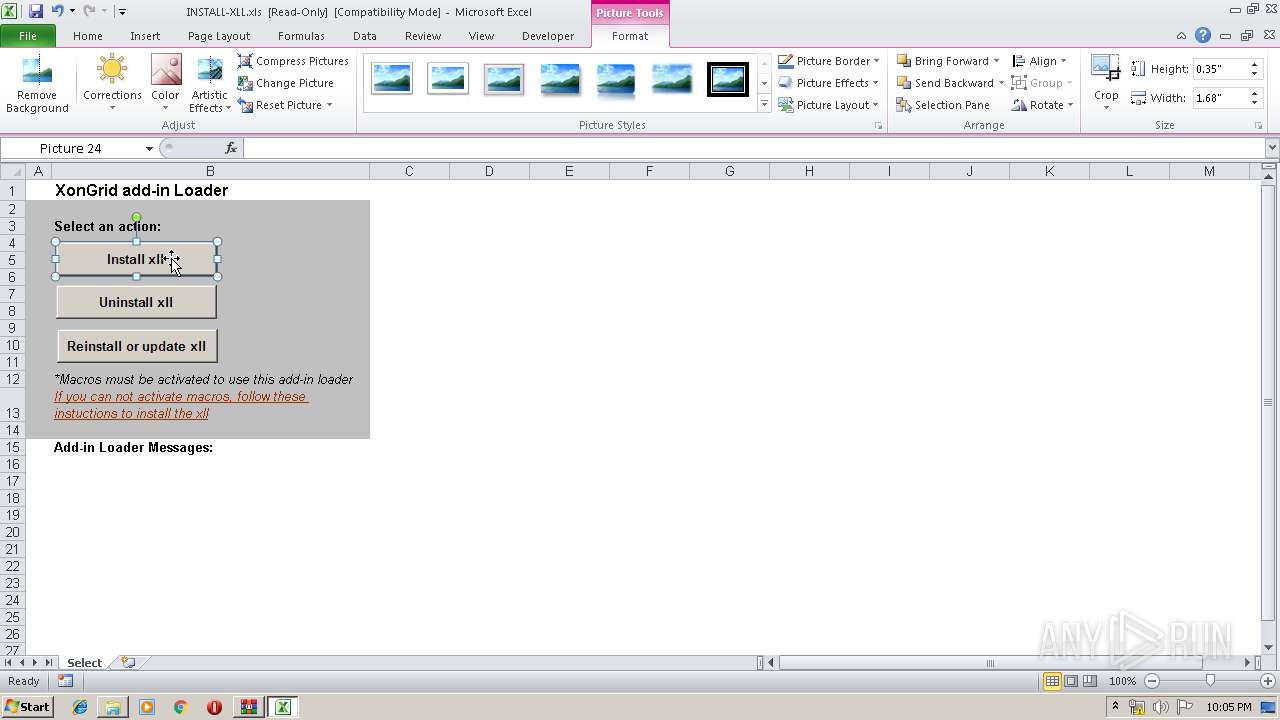Switch to Page Layout view icon

pos(1071,681)
